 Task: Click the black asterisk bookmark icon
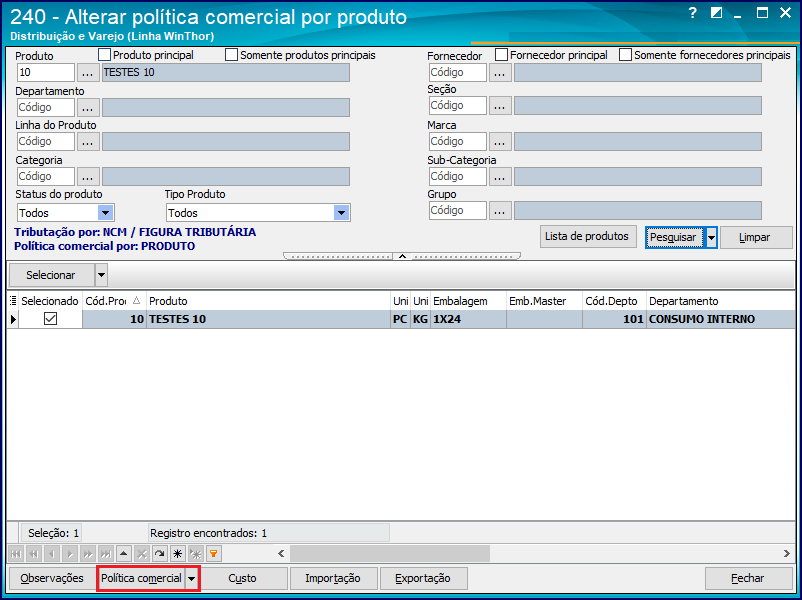coord(177,553)
